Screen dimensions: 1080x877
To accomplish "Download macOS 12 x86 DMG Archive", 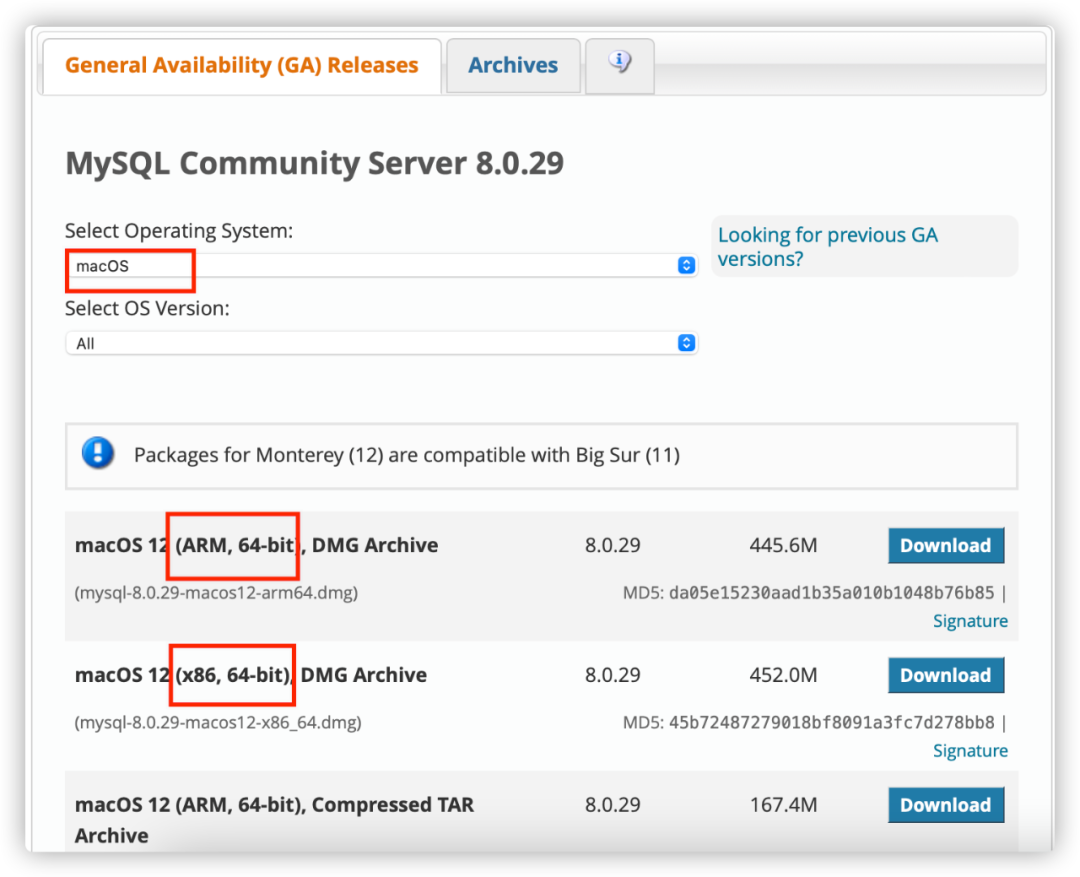I will [946, 675].
